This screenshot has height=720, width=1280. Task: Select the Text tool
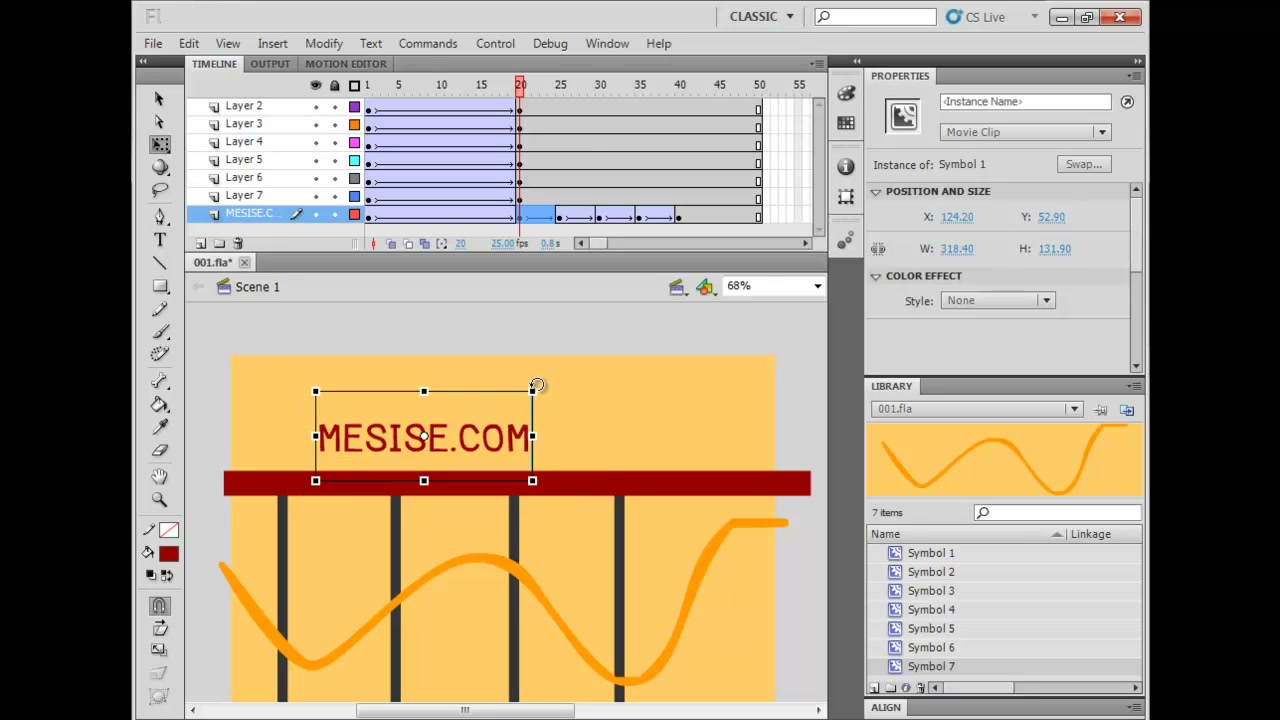pos(160,240)
